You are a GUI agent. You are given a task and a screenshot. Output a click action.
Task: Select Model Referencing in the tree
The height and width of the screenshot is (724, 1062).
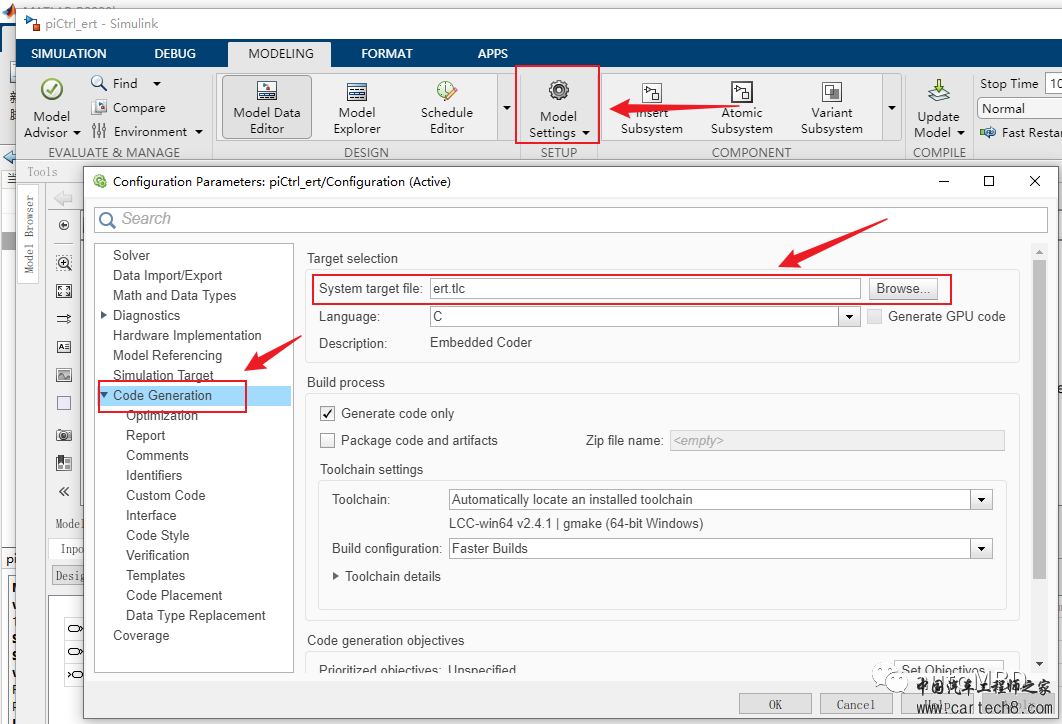click(167, 356)
